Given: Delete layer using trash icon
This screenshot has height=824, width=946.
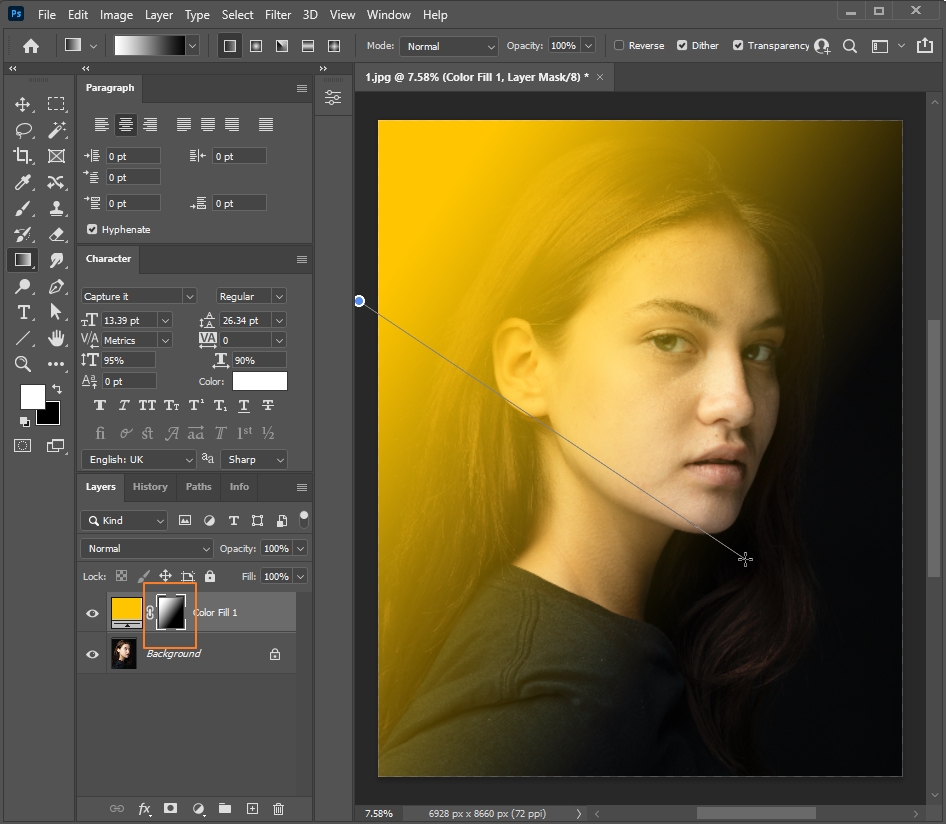Looking at the screenshot, I should pos(279,808).
